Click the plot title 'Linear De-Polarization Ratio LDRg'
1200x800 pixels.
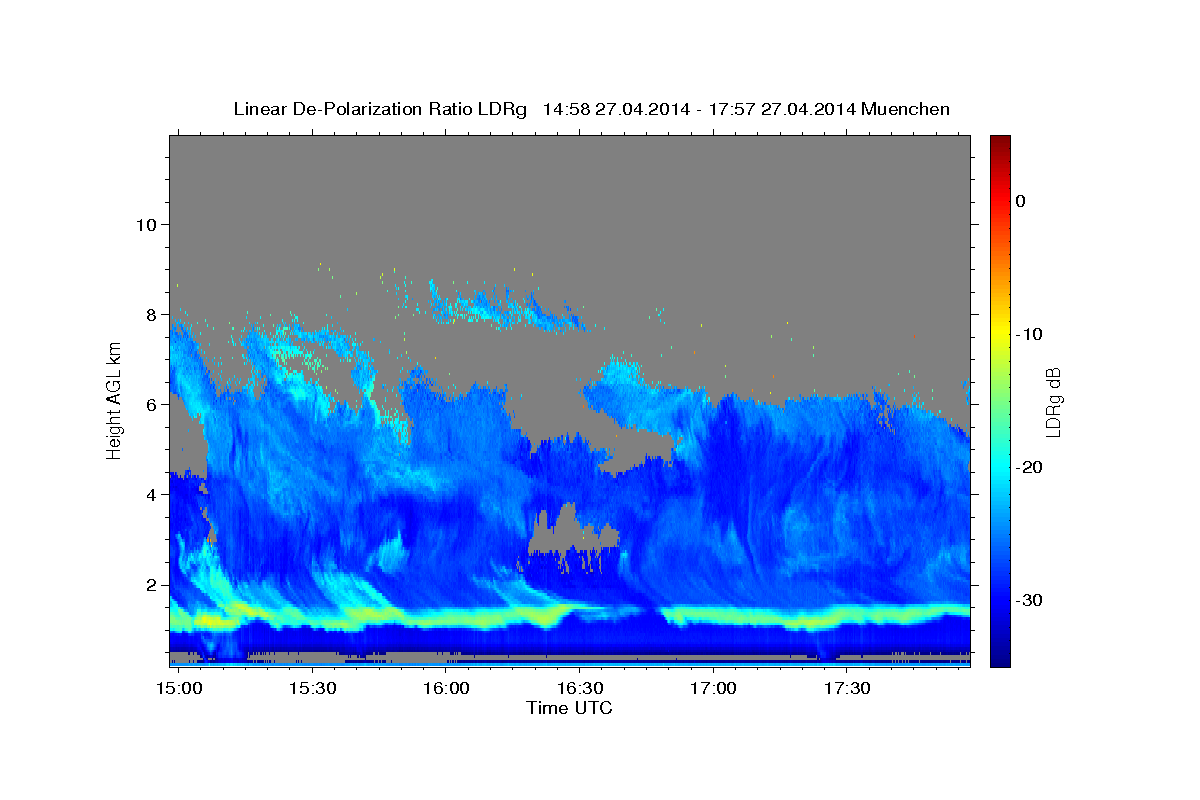click(x=379, y=109)
